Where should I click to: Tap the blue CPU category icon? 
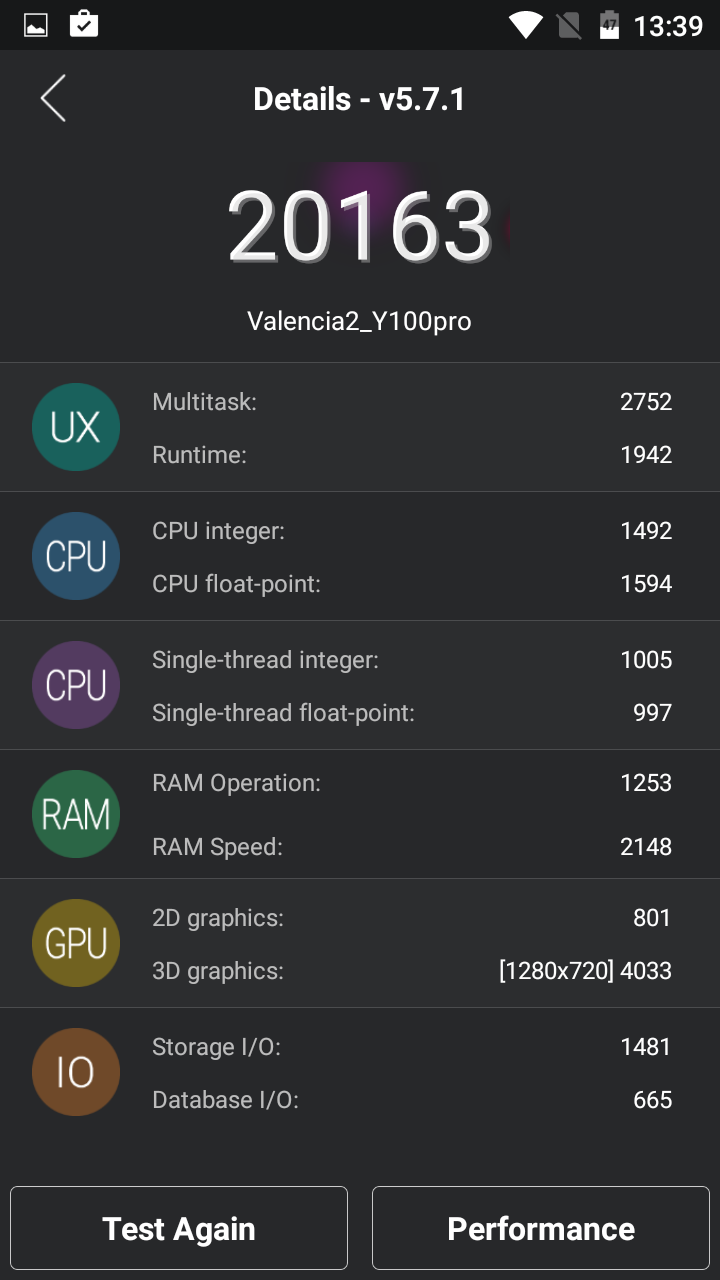tap(76, 556)
